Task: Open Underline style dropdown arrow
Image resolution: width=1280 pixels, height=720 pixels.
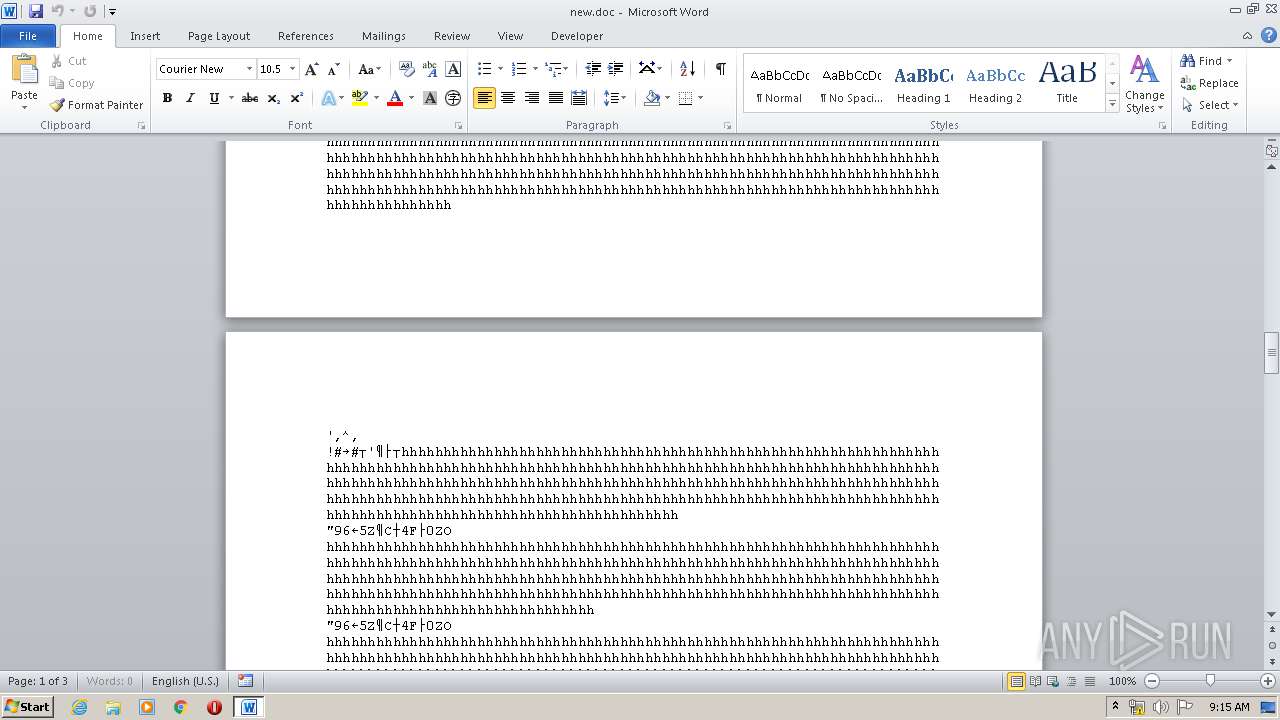Action: pos(231,98)
